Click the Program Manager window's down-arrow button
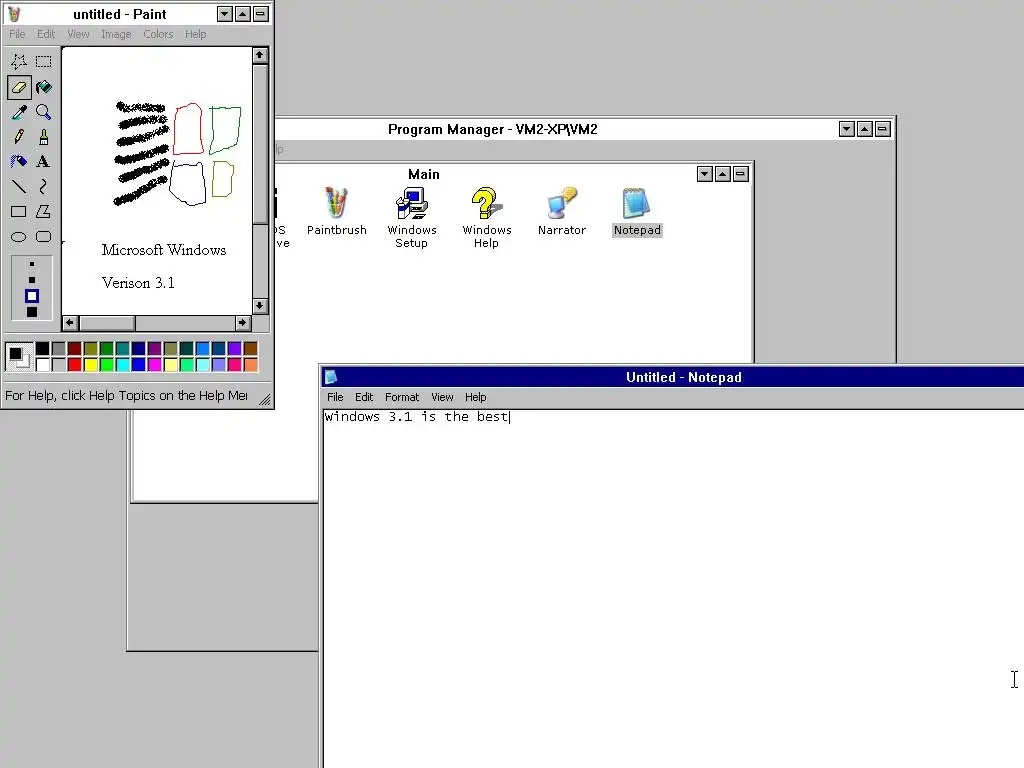 pos(846,129)
